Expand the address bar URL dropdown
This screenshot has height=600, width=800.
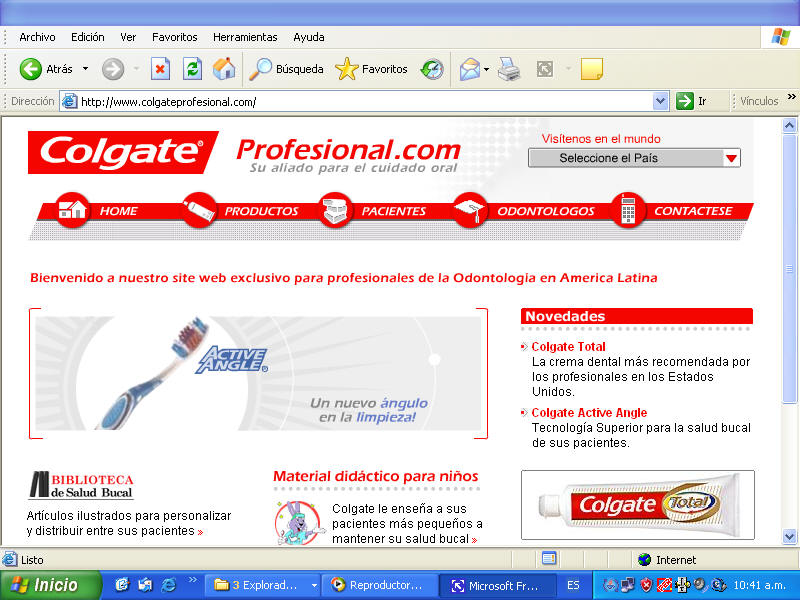pos(660,101)
